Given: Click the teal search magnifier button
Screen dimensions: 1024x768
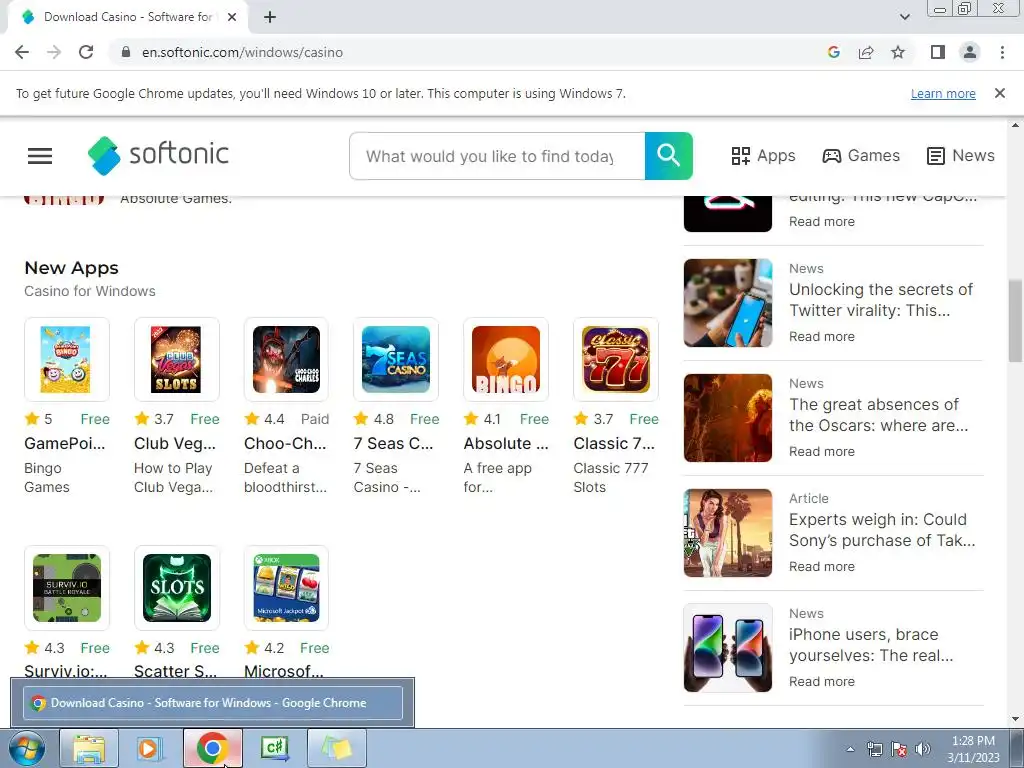Looking at the screenshot, I should coord(668,155).
